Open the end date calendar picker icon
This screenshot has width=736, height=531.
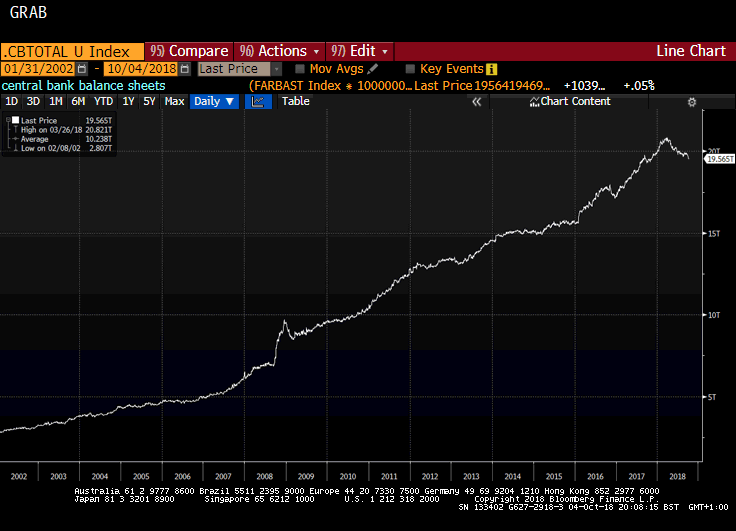pyautogui.click(x=185, y=69)
